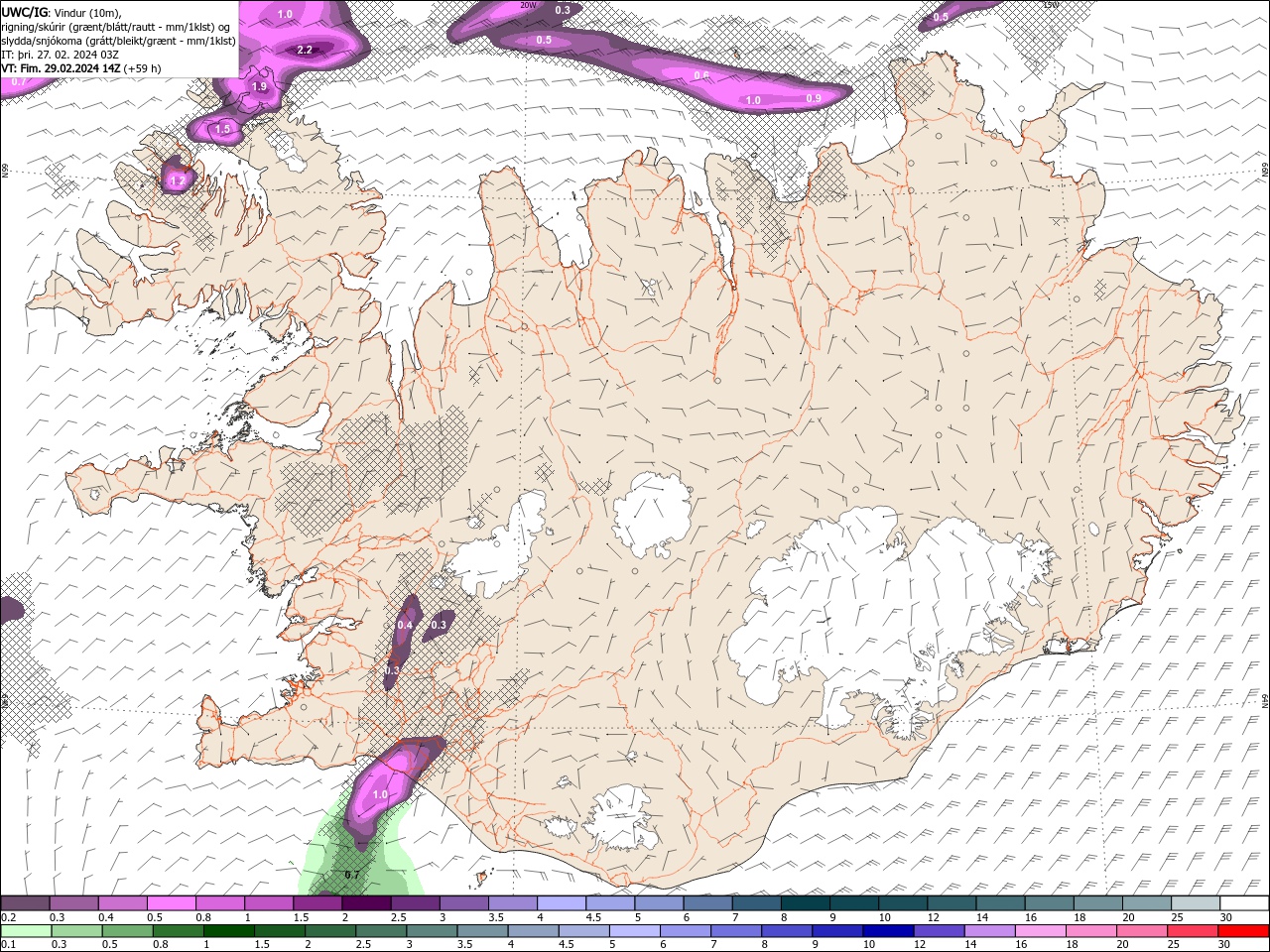This screenshot has width=1270, height=952.
Task: Click the 20W longitude label
Action: (x=528, y=5)
